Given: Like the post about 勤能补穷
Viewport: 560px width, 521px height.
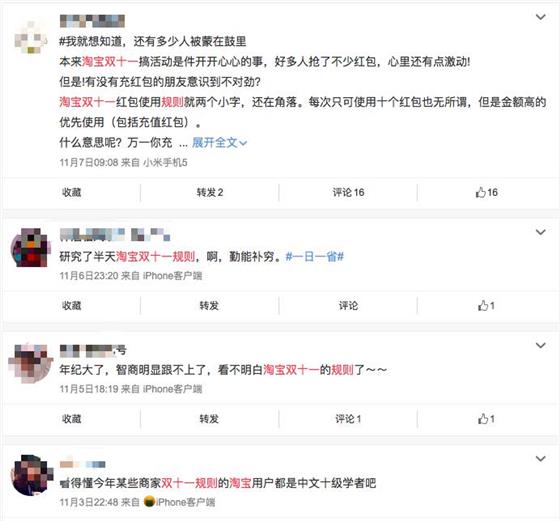Looking at the screenshot, I should pos(486,306).
